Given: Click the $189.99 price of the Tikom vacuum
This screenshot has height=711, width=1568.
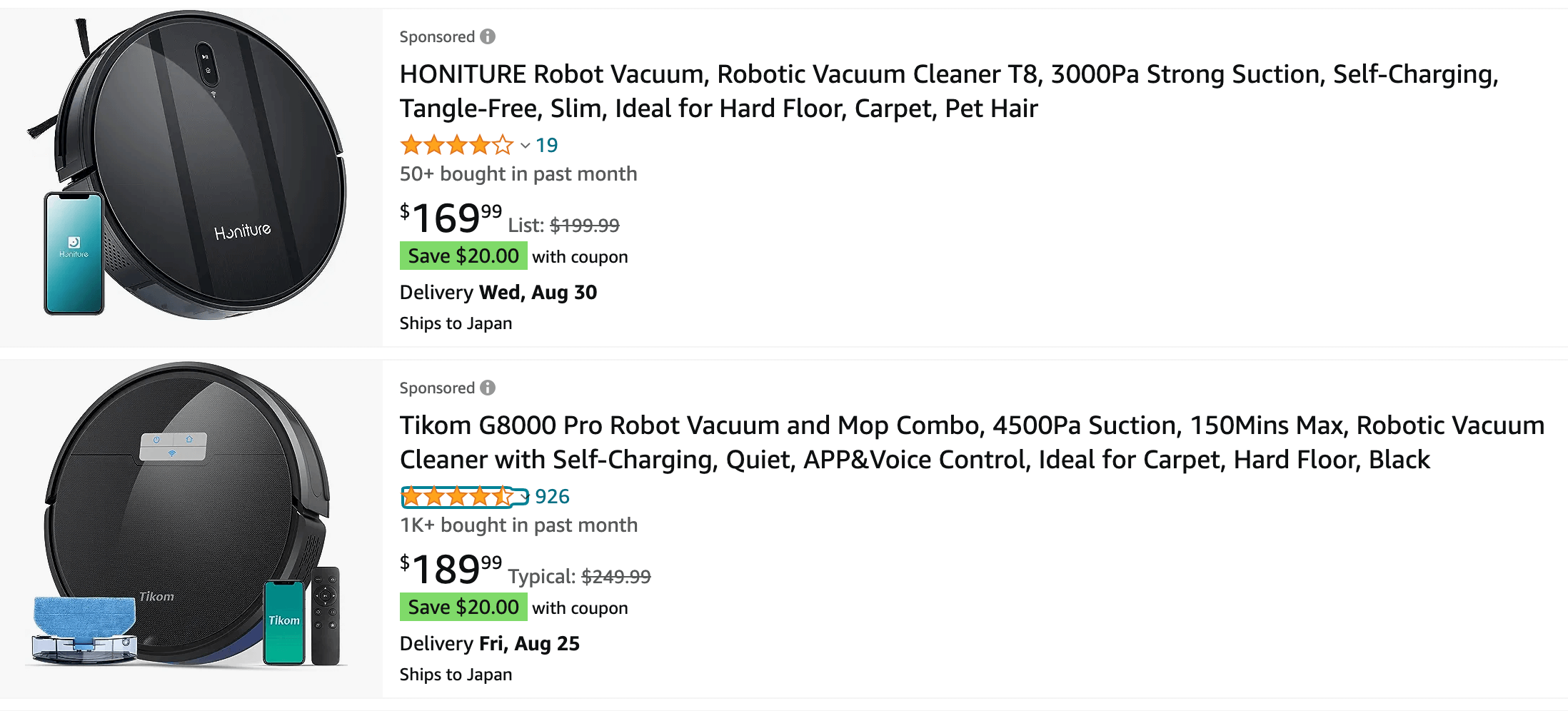Looking at the screenshot, I should 451,569.
